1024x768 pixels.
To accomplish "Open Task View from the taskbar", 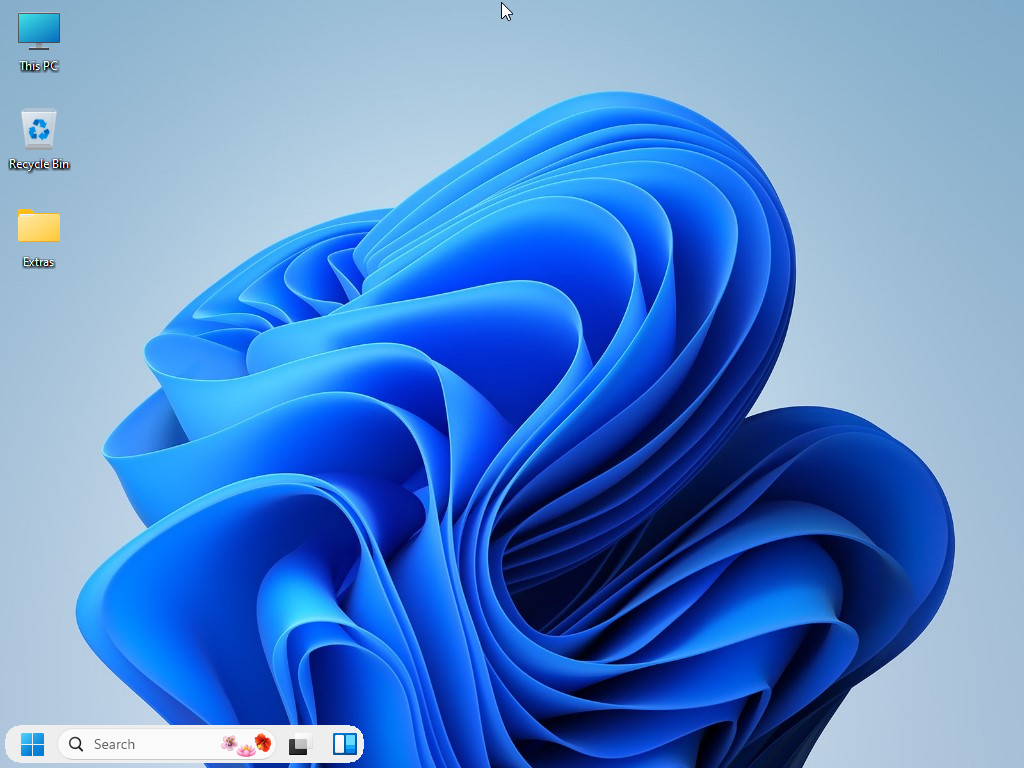I will (299, 744).
